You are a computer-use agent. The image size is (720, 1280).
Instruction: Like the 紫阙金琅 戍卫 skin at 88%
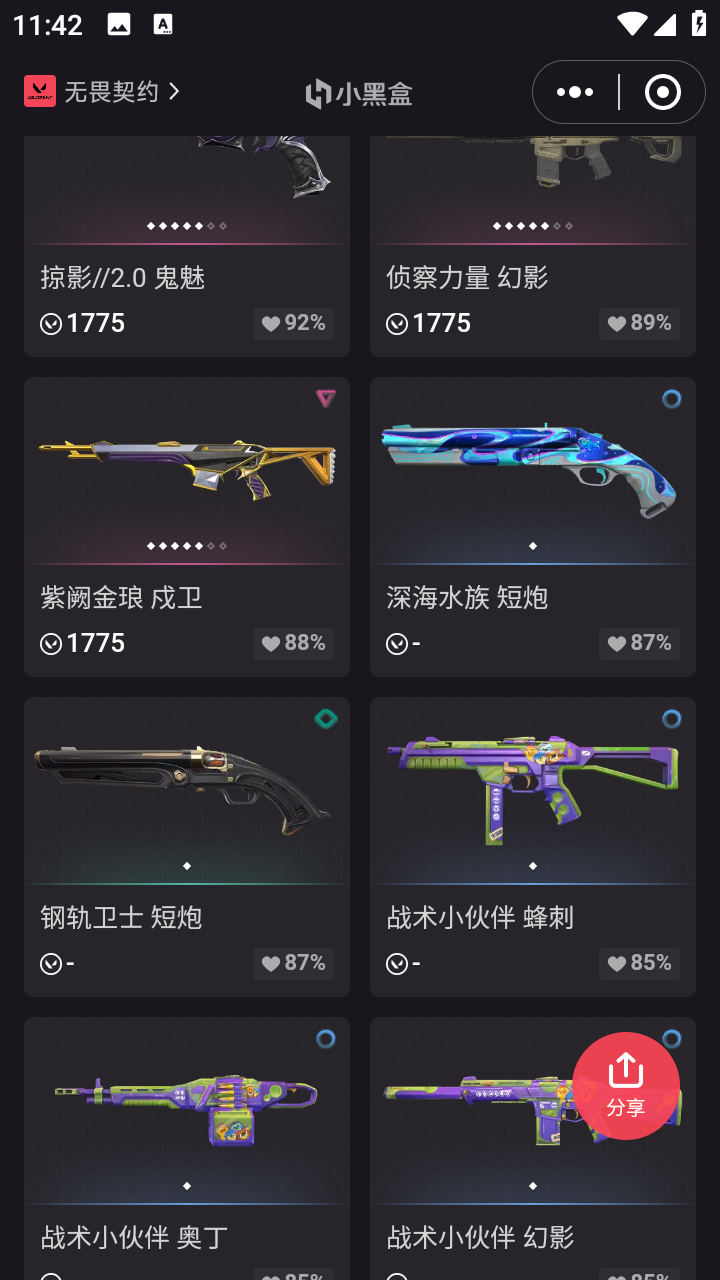(x=293, y=643)
